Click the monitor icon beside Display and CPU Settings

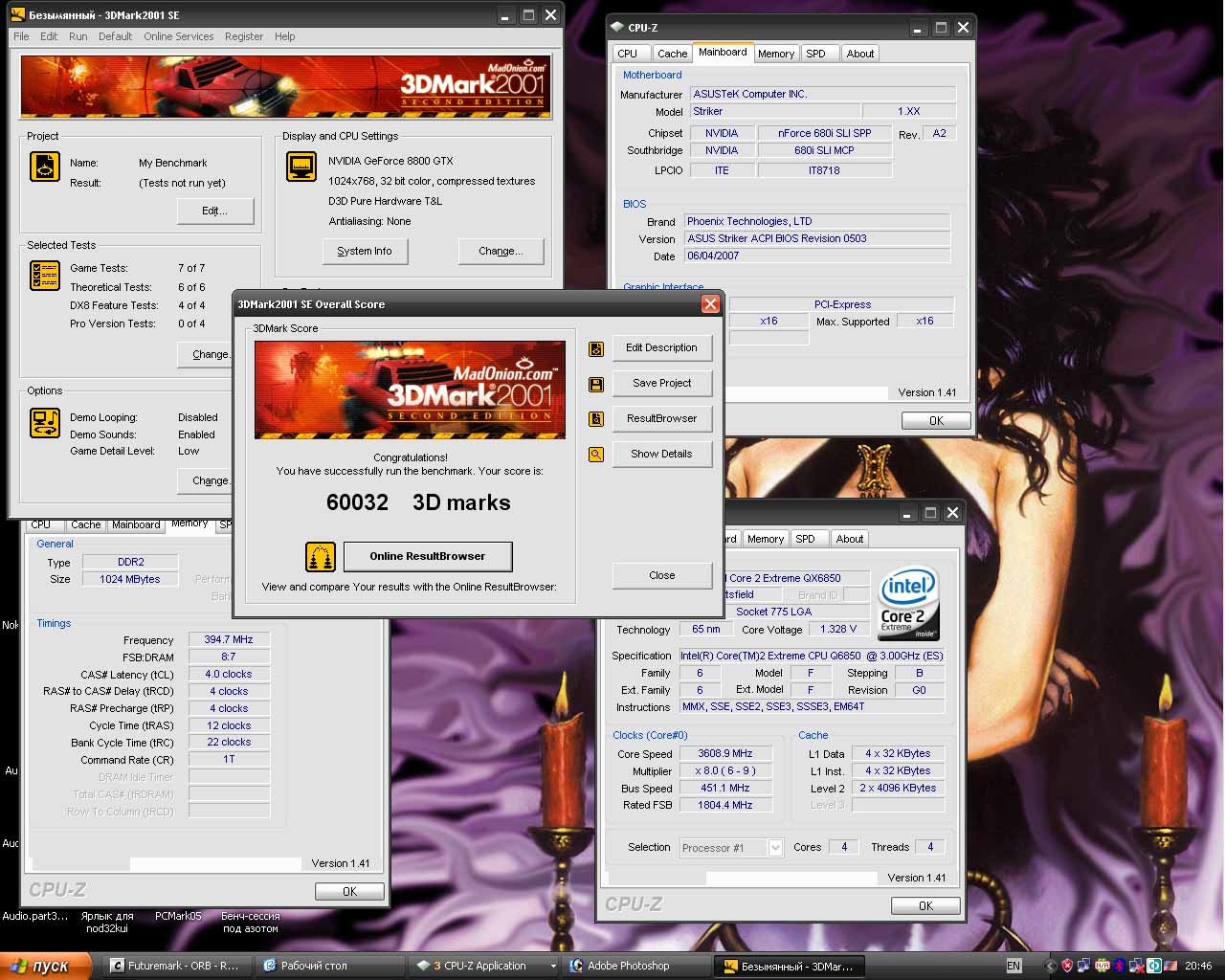301,167
